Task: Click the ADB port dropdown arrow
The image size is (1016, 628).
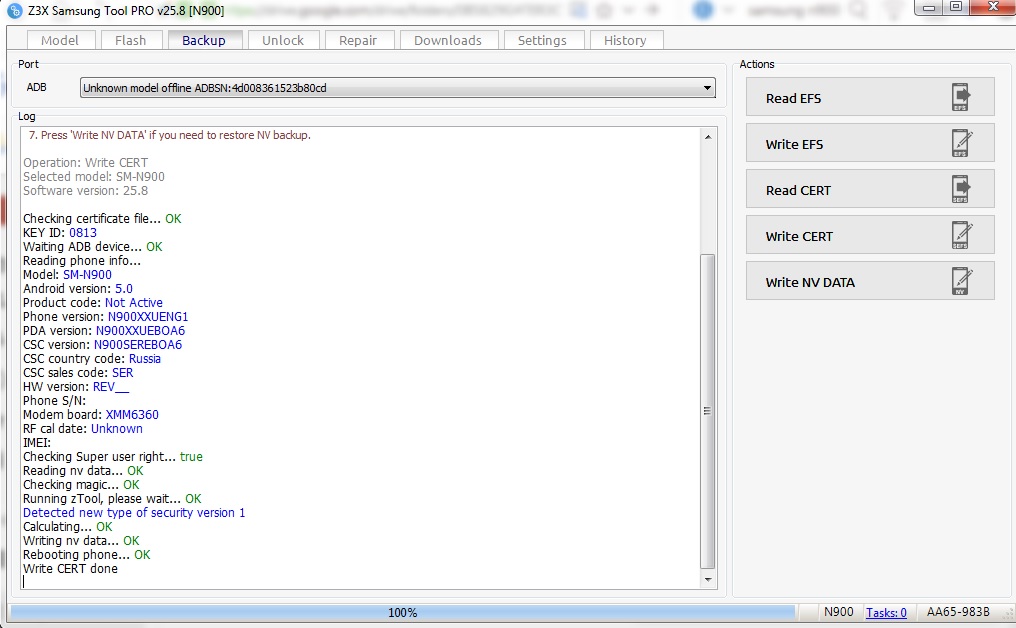Action: (707, 88)
